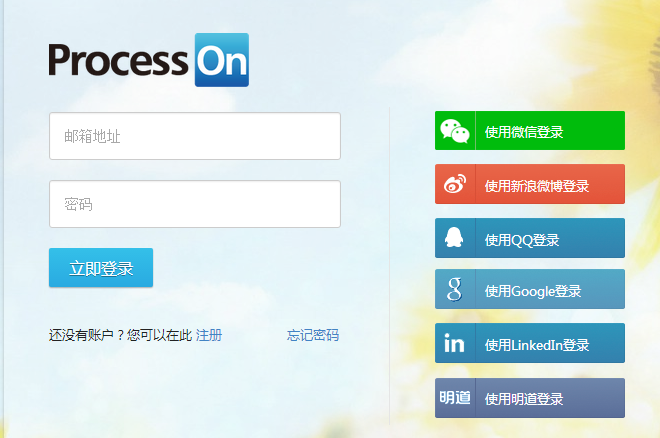Focus the 密码 password input field
The width and height of the screenshot is (660, 438).
(x=195, y=204)
